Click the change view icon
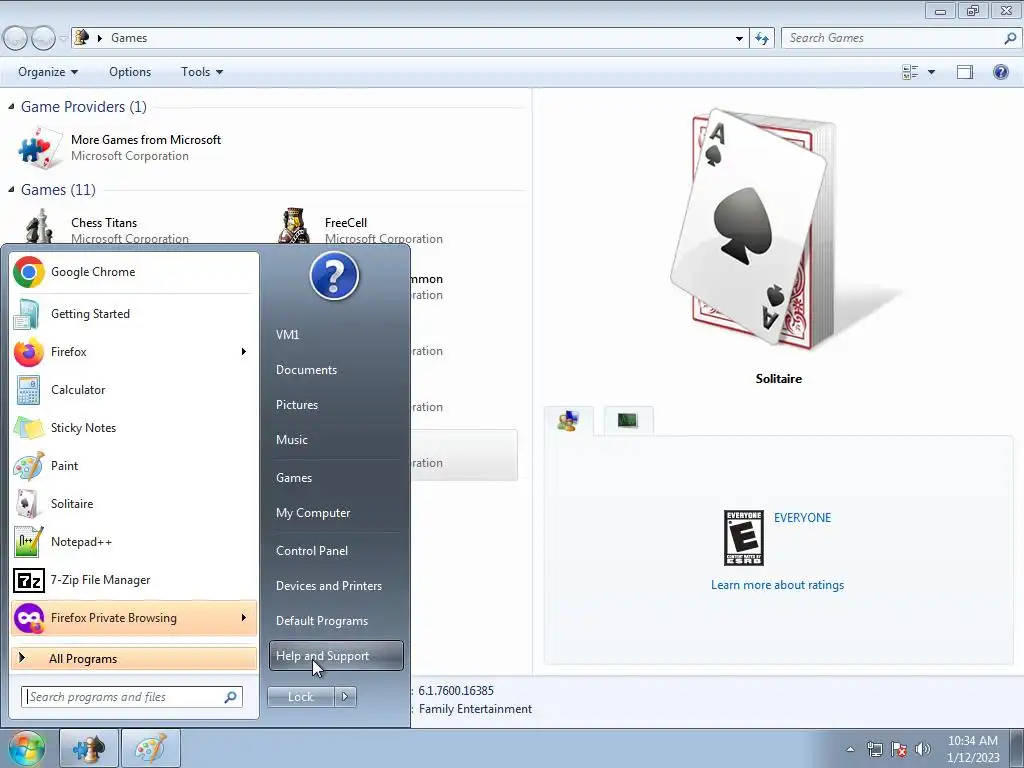This screenshot has width=1024, height=768. [x=910, y=72]
